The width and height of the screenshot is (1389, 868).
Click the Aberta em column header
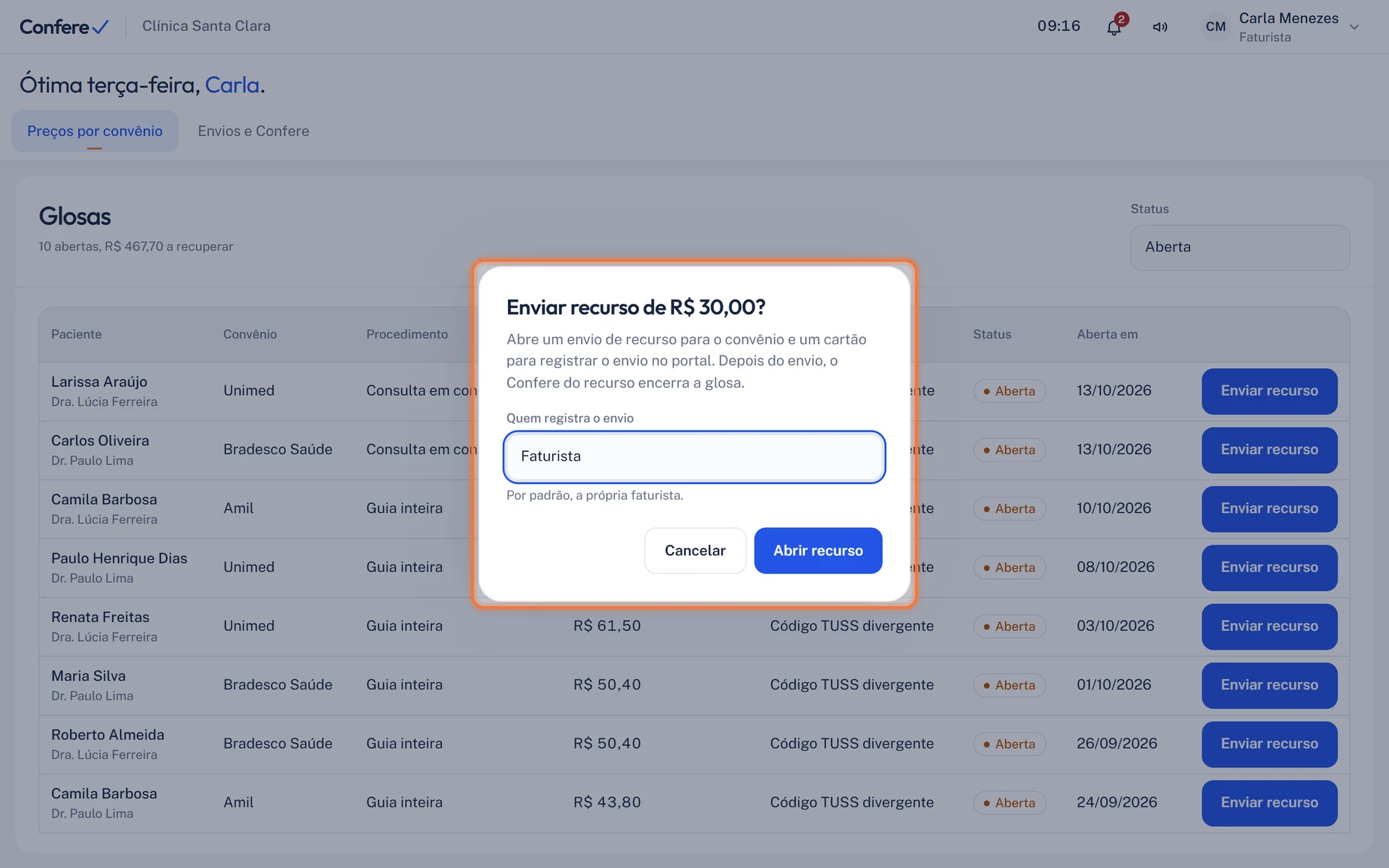coord(1108,334)
